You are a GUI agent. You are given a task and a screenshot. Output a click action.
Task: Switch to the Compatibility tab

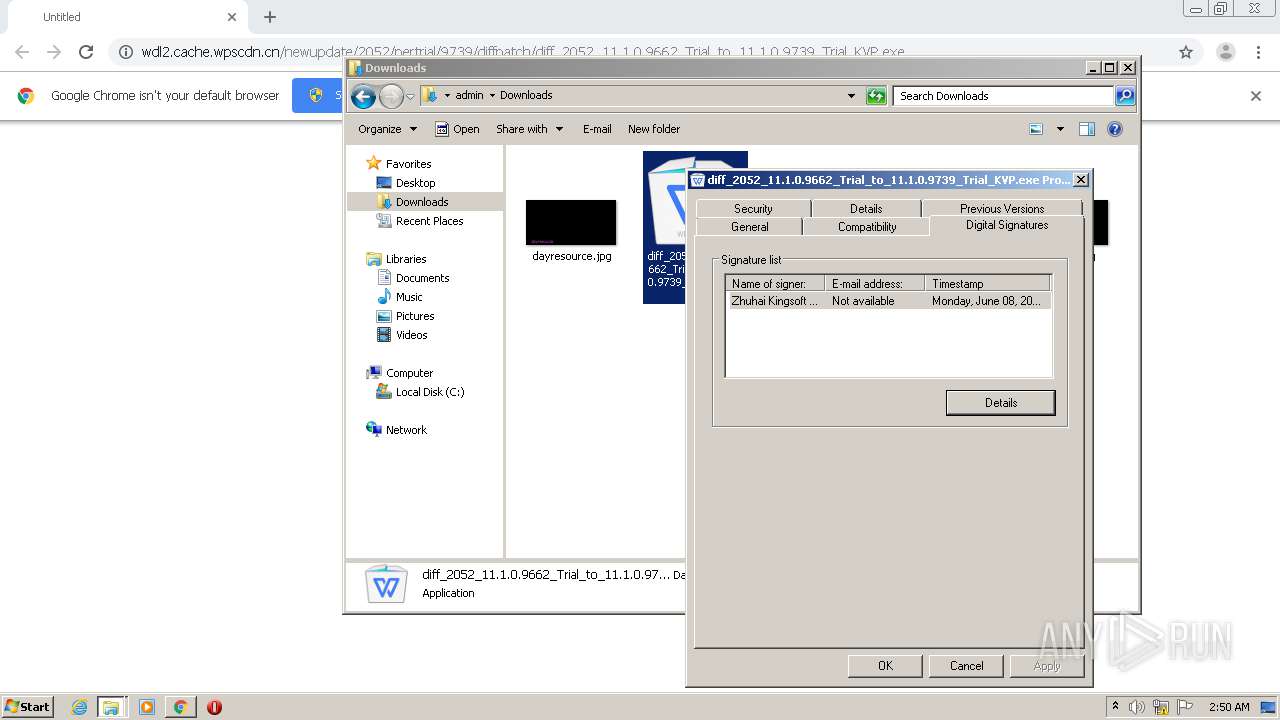coord(867,227)
